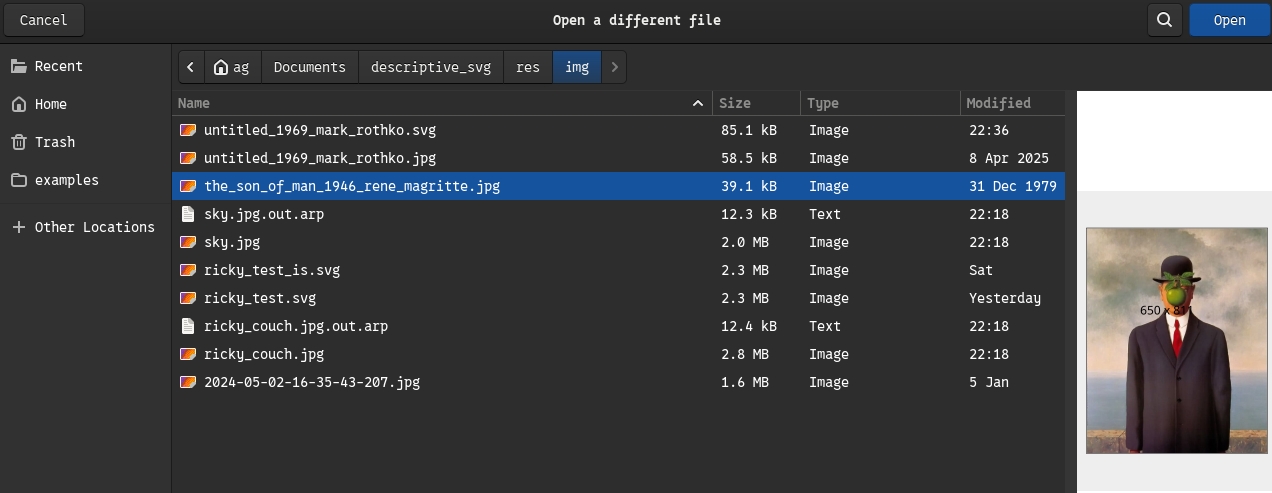This screenshot has height=493, width=1272.
Task: Click the Yesterday modified value
Action: click(1004, 298)
